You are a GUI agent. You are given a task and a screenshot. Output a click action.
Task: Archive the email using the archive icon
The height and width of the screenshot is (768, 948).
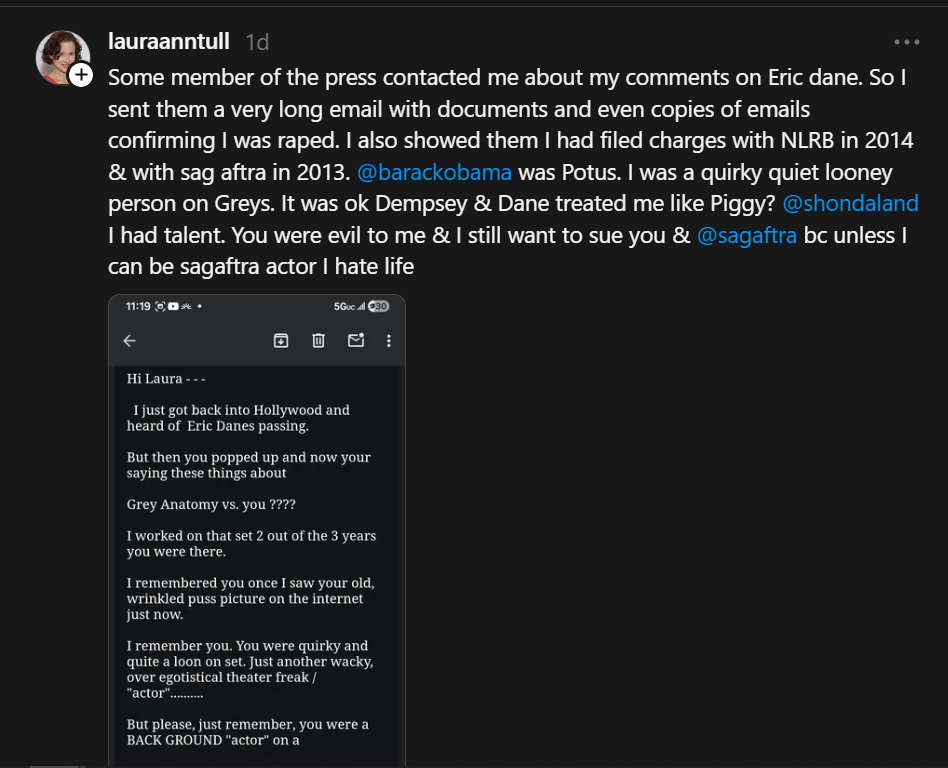pyautogui.click(x=281, y=340)
